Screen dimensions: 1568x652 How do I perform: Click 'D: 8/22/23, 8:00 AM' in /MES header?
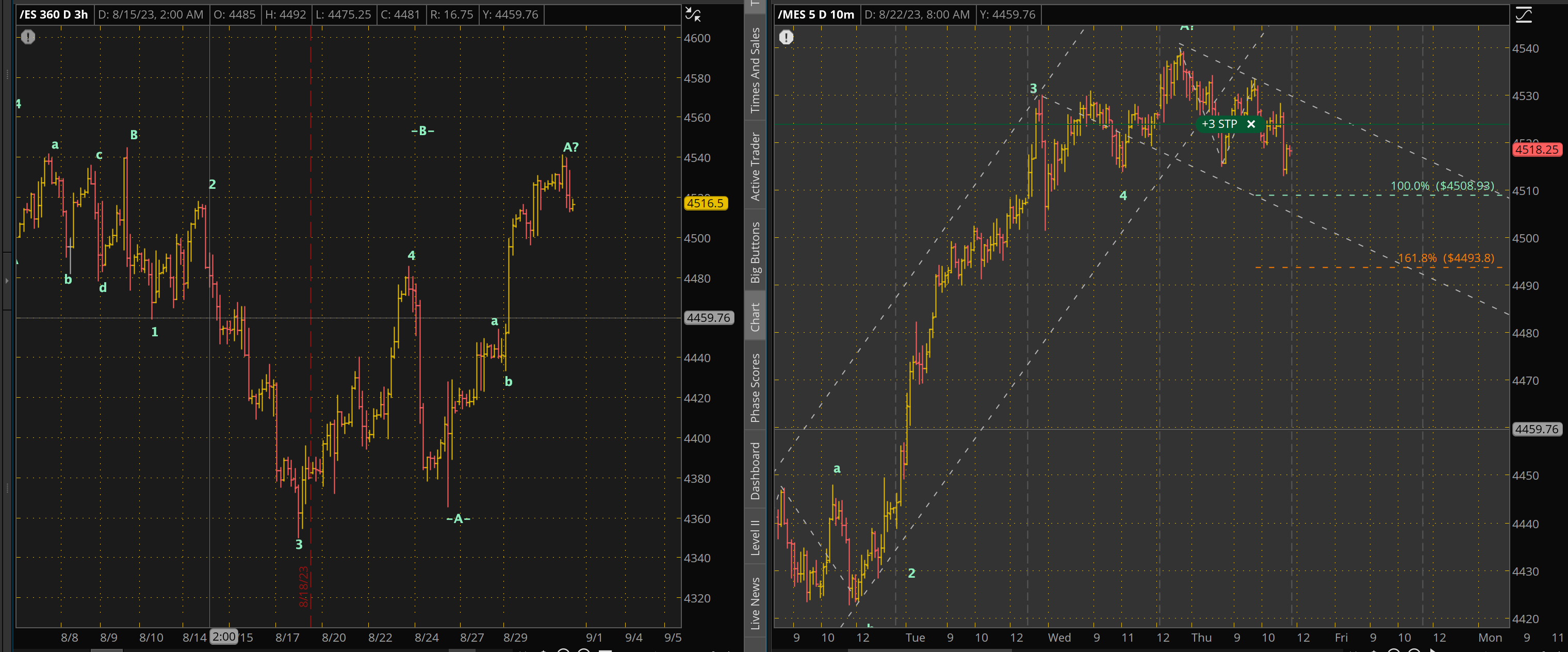coord(917,14)
